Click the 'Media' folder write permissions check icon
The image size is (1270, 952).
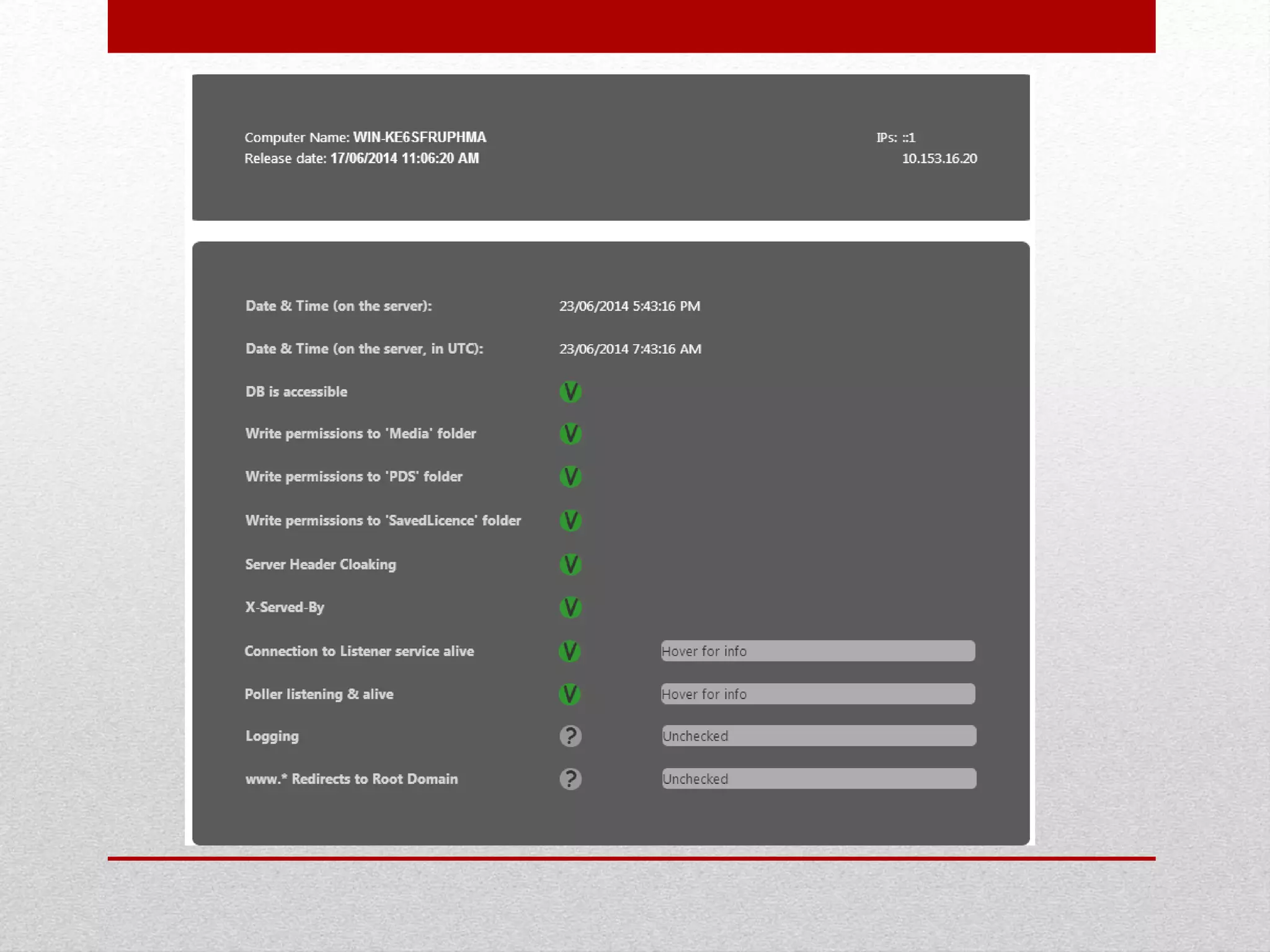pos(570,434)
